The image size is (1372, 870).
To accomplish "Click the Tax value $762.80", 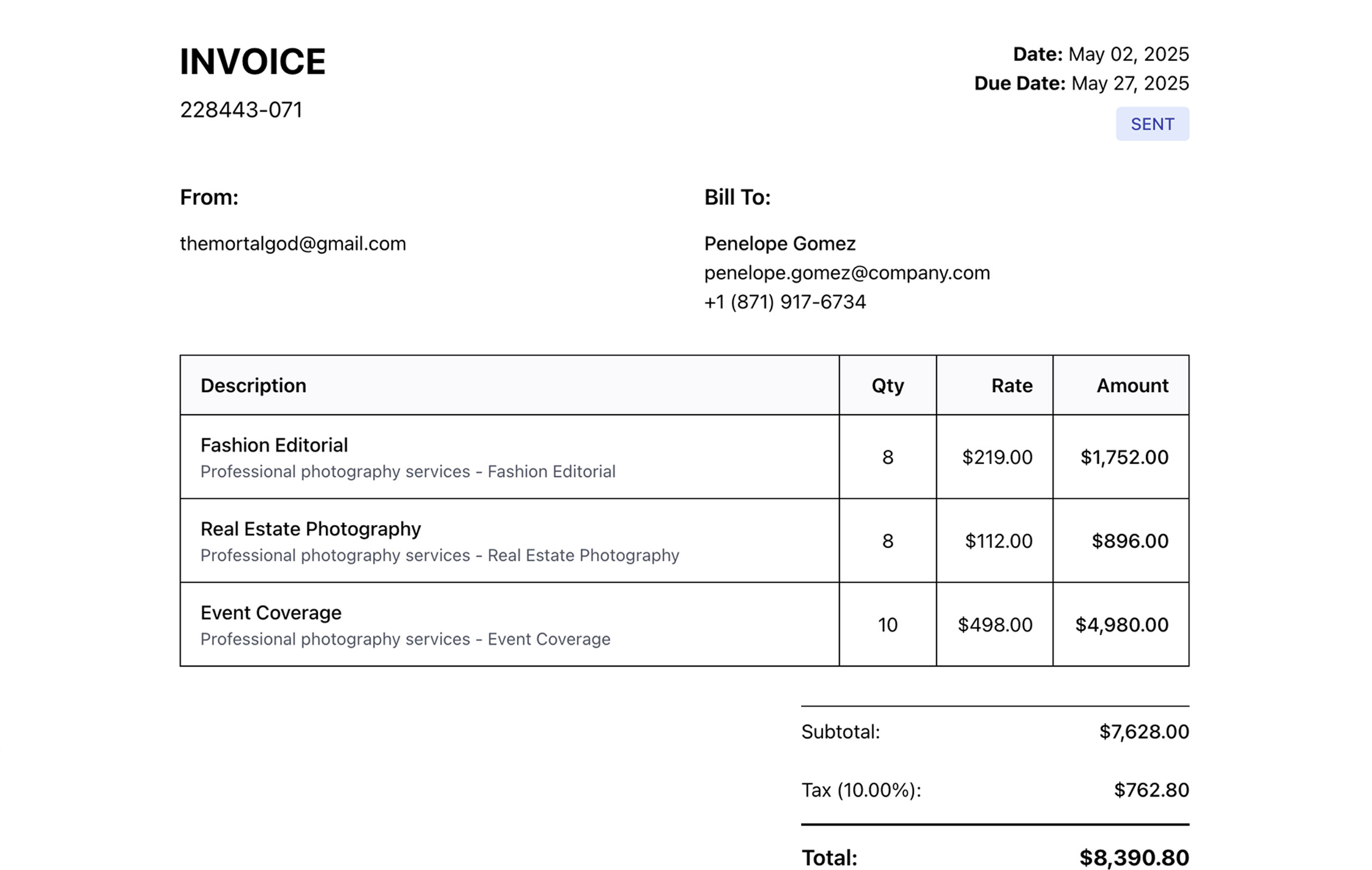I will tap(1151, 790).
